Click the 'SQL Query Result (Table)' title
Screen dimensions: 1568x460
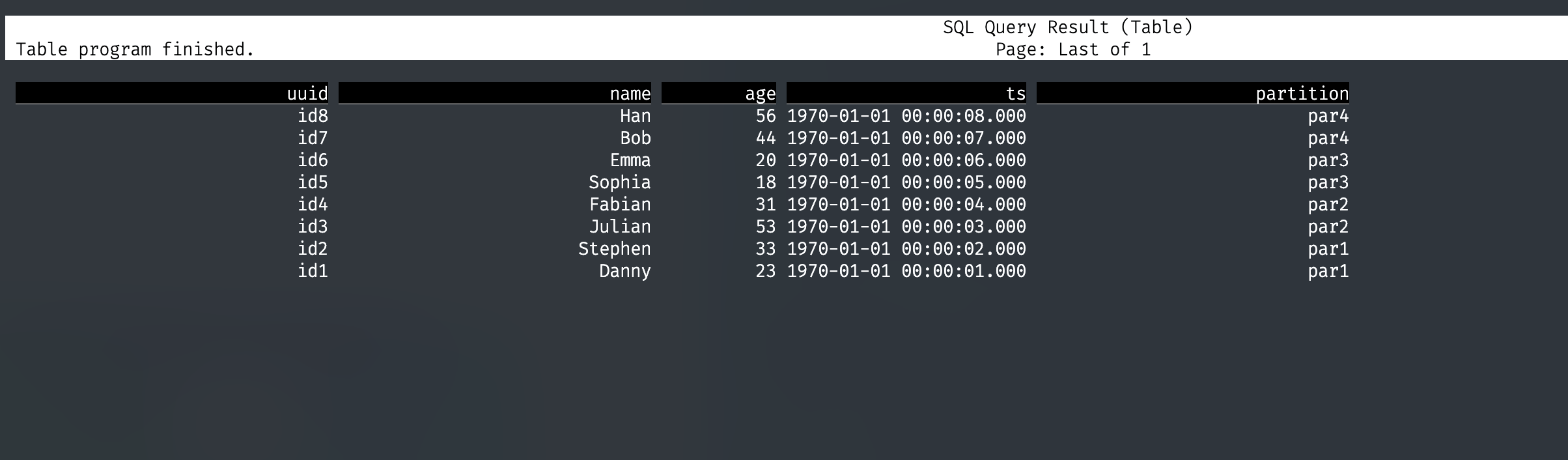click(x=1068, y=27)
